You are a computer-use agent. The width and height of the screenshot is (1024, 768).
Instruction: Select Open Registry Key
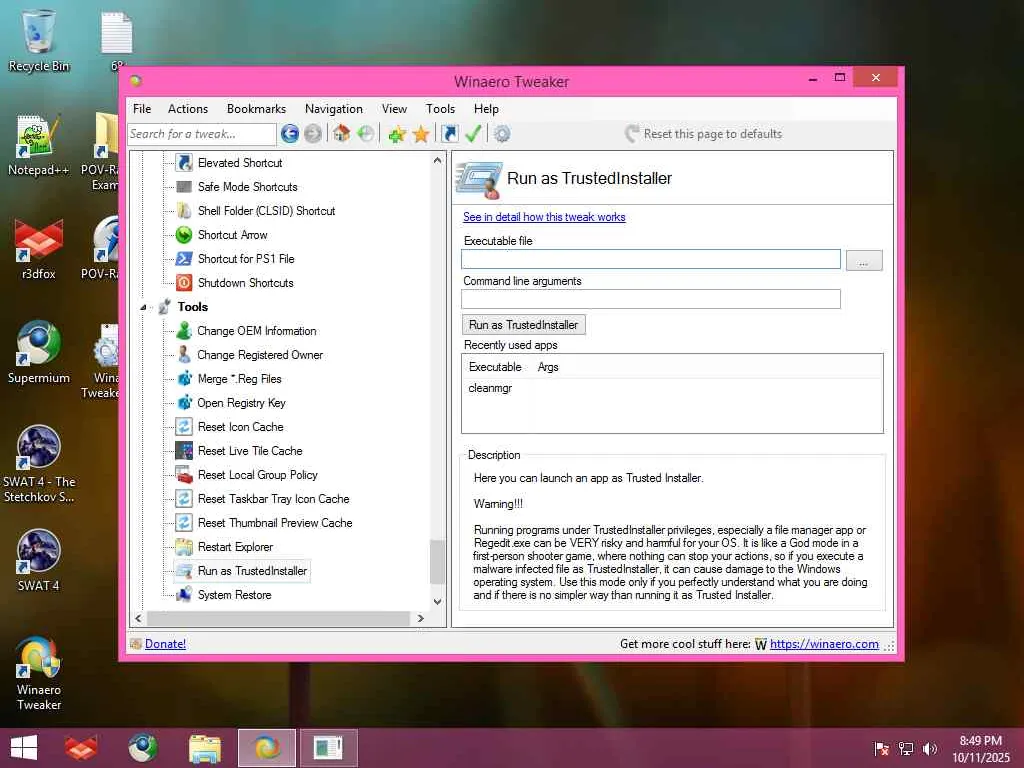pyautogui.click(x=241, y=403)
